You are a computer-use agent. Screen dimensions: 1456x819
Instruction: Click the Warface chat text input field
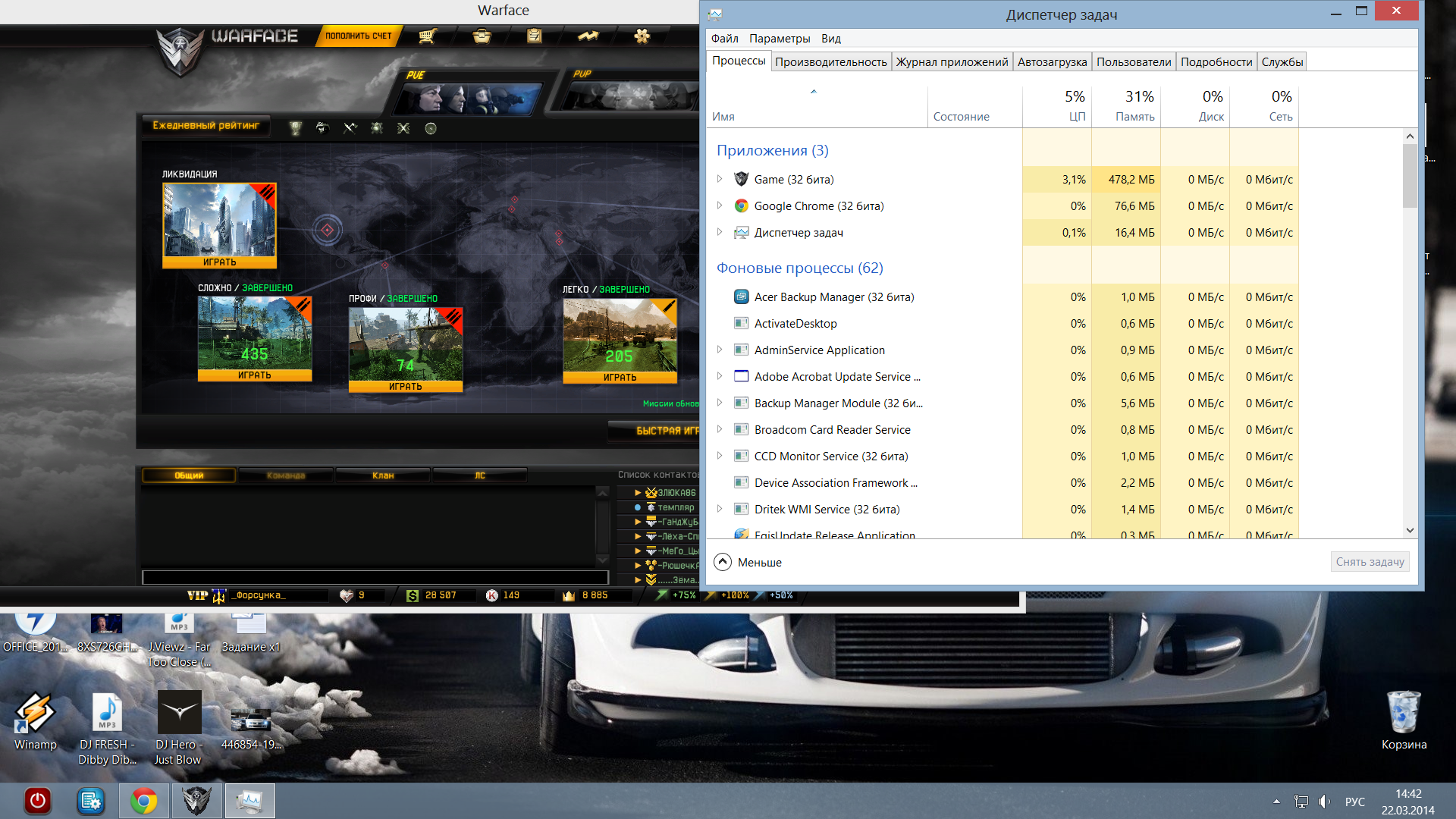[x=375, y=578]
